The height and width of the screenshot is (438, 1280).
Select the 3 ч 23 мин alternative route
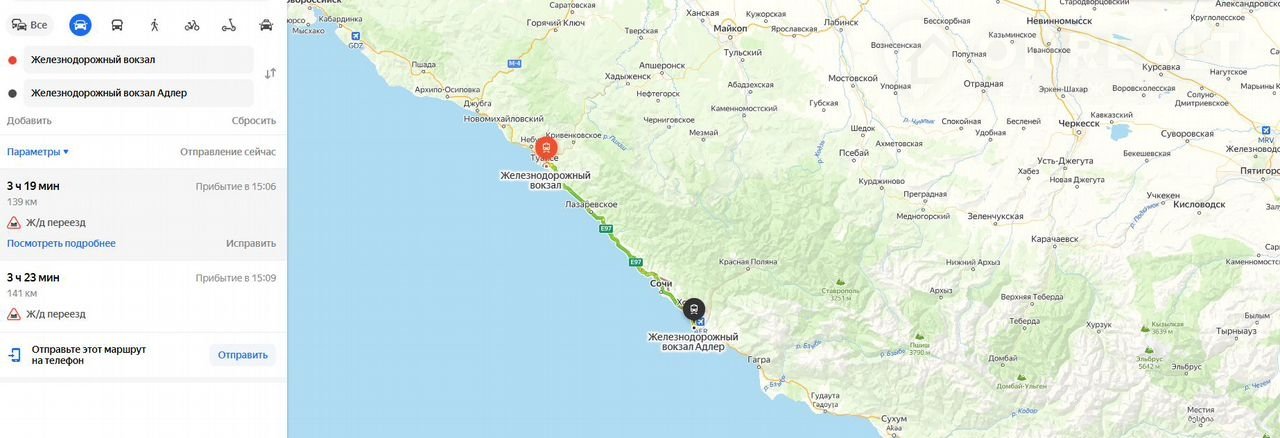coord(143,295)
